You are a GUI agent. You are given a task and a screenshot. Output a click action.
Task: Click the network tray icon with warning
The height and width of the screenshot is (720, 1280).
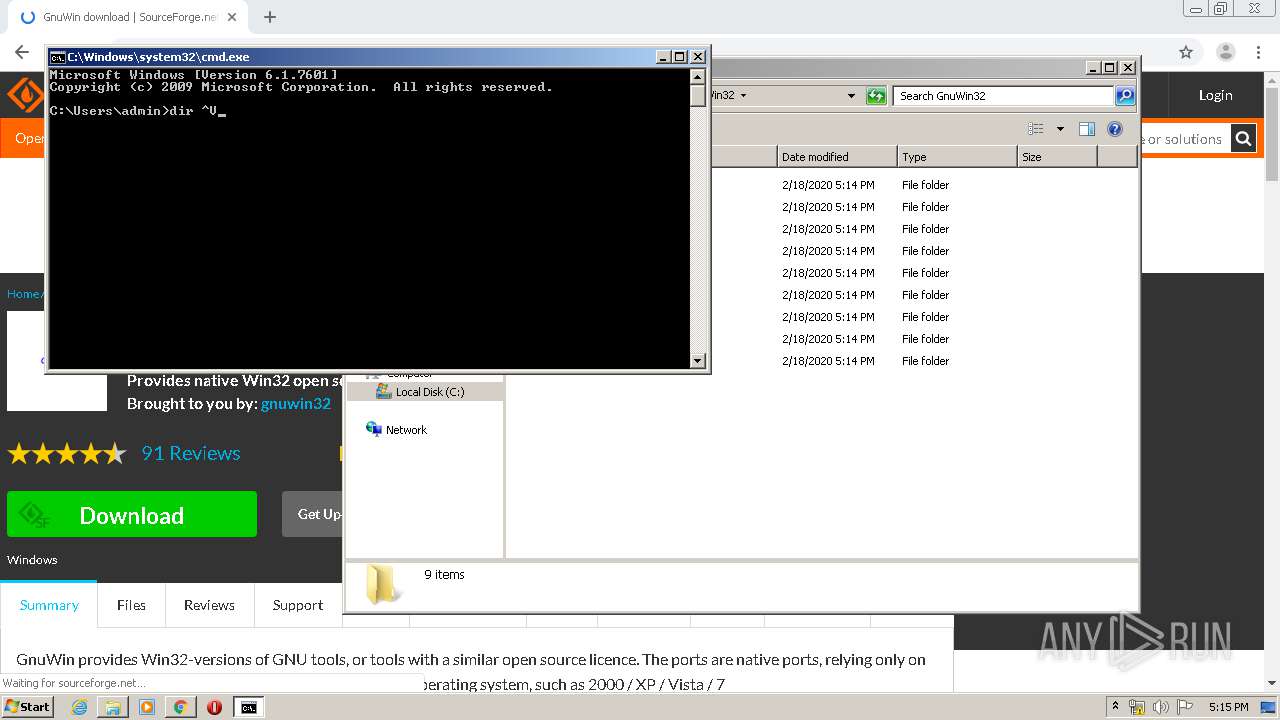[1137, 707]
